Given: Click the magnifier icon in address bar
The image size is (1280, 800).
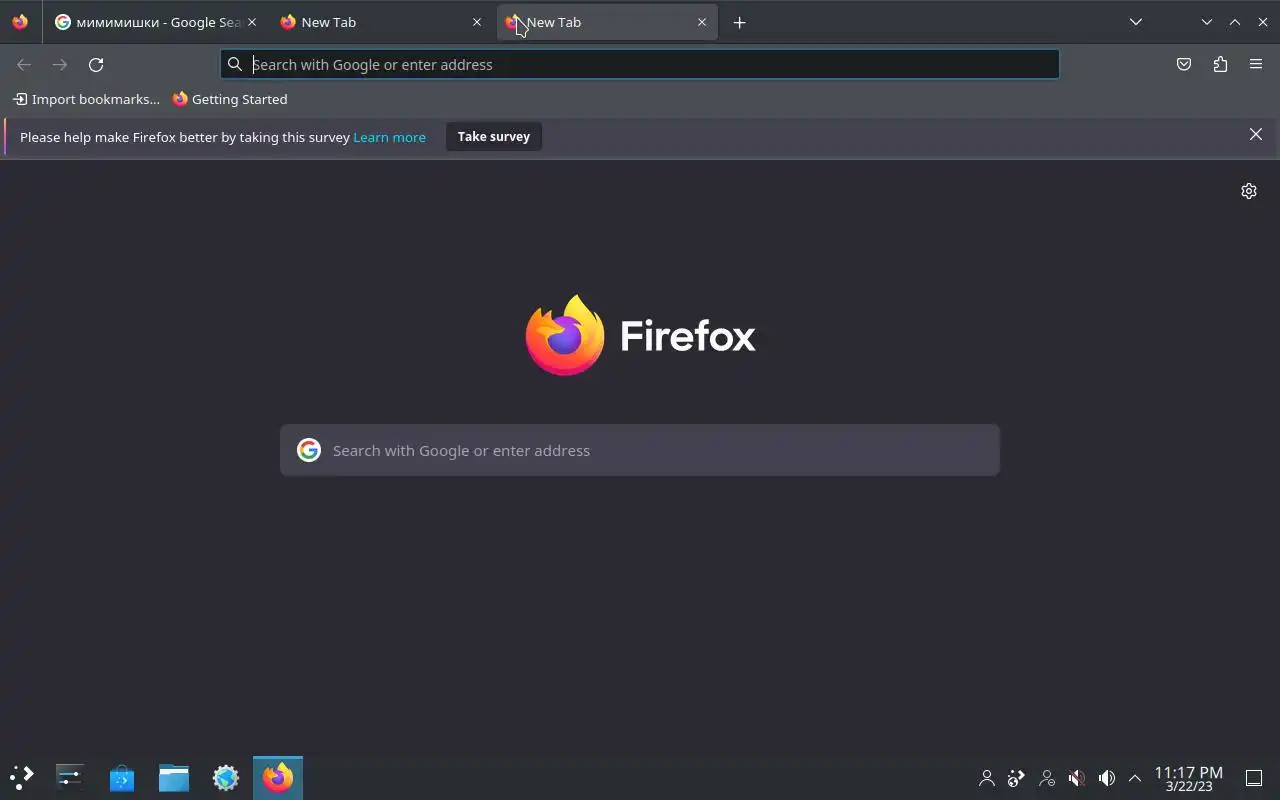Looking at the screenshot, I should click(235, 64).
